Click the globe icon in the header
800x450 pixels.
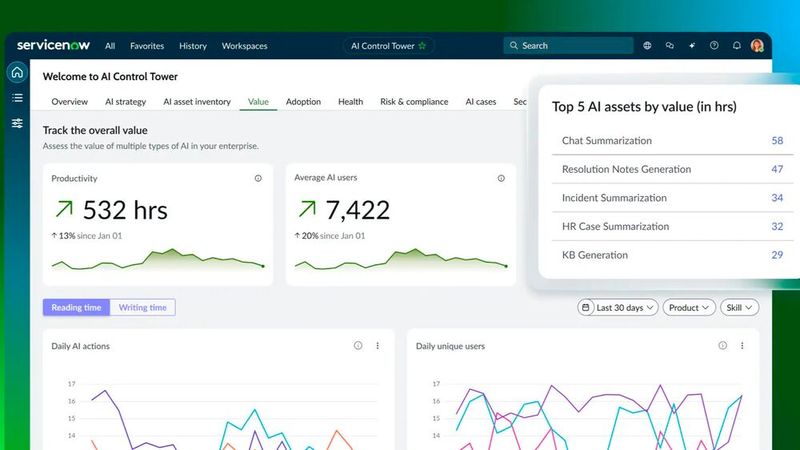click(647, 45)
